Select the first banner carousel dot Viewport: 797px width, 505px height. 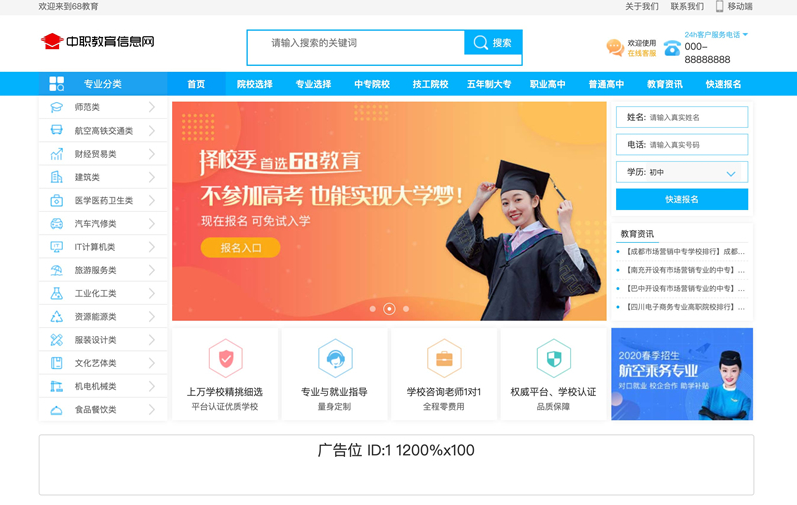point(373,308)
